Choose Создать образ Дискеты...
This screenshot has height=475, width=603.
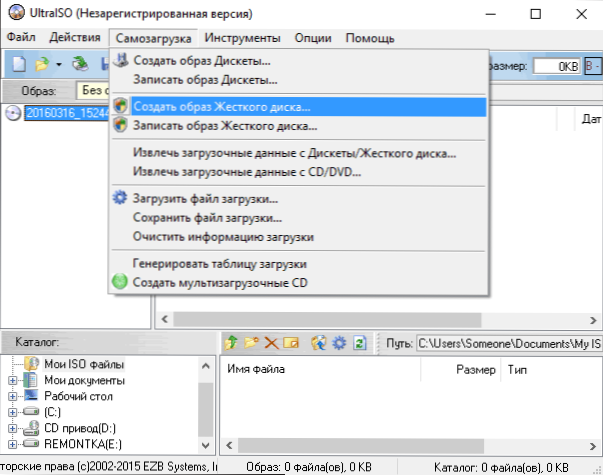(299, 60)
